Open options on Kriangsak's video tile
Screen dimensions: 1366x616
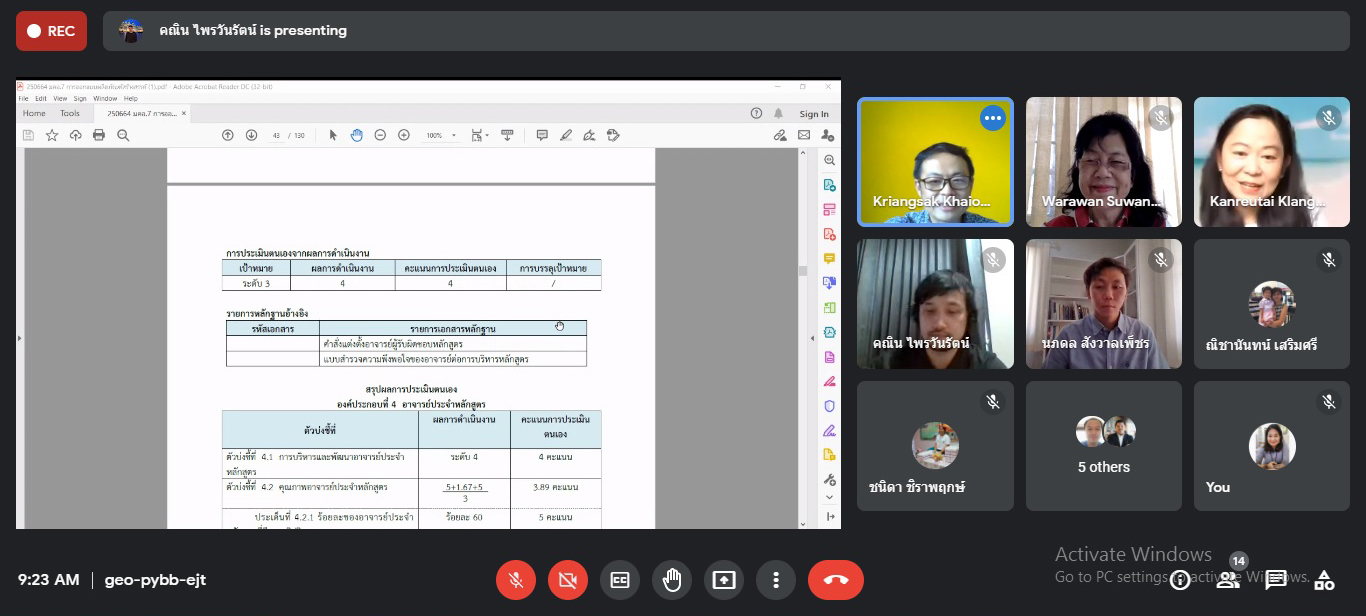click(992, 118)
